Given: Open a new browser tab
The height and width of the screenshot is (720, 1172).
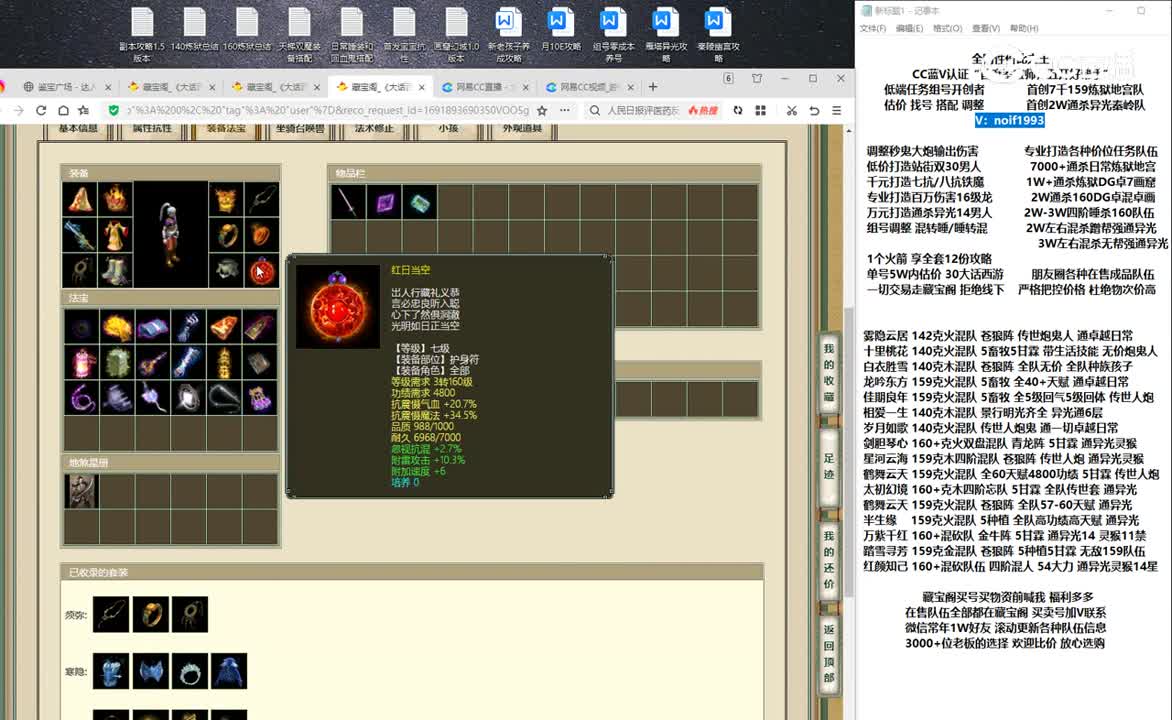Looking at the screenshot, I should pyautogui.click(x=653, y=87).
